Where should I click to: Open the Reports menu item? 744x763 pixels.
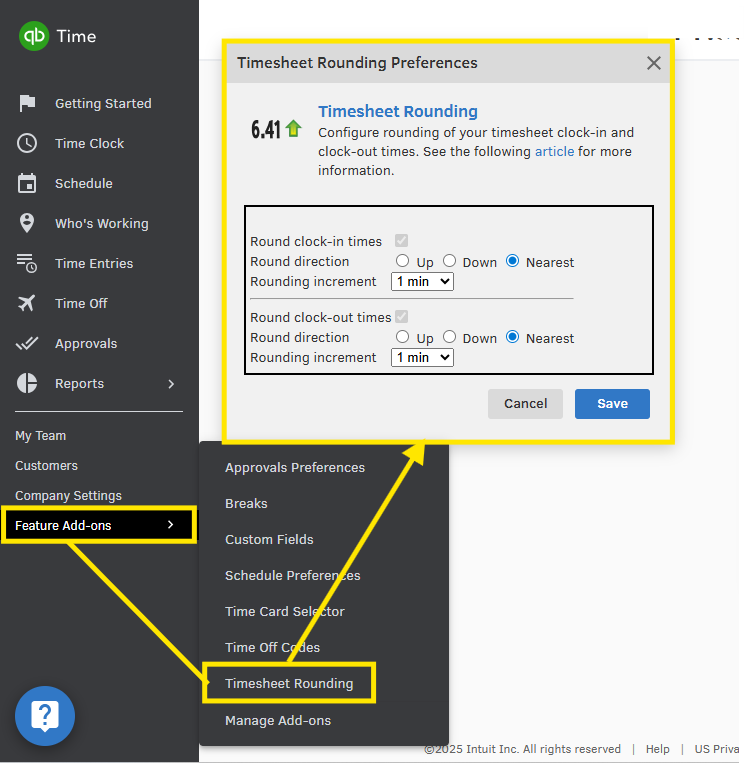click(x=79, y=383)
